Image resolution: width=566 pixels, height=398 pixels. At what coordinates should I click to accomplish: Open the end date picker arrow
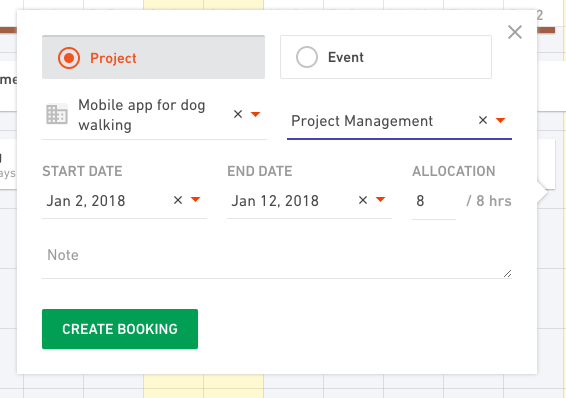pos(380,200)
